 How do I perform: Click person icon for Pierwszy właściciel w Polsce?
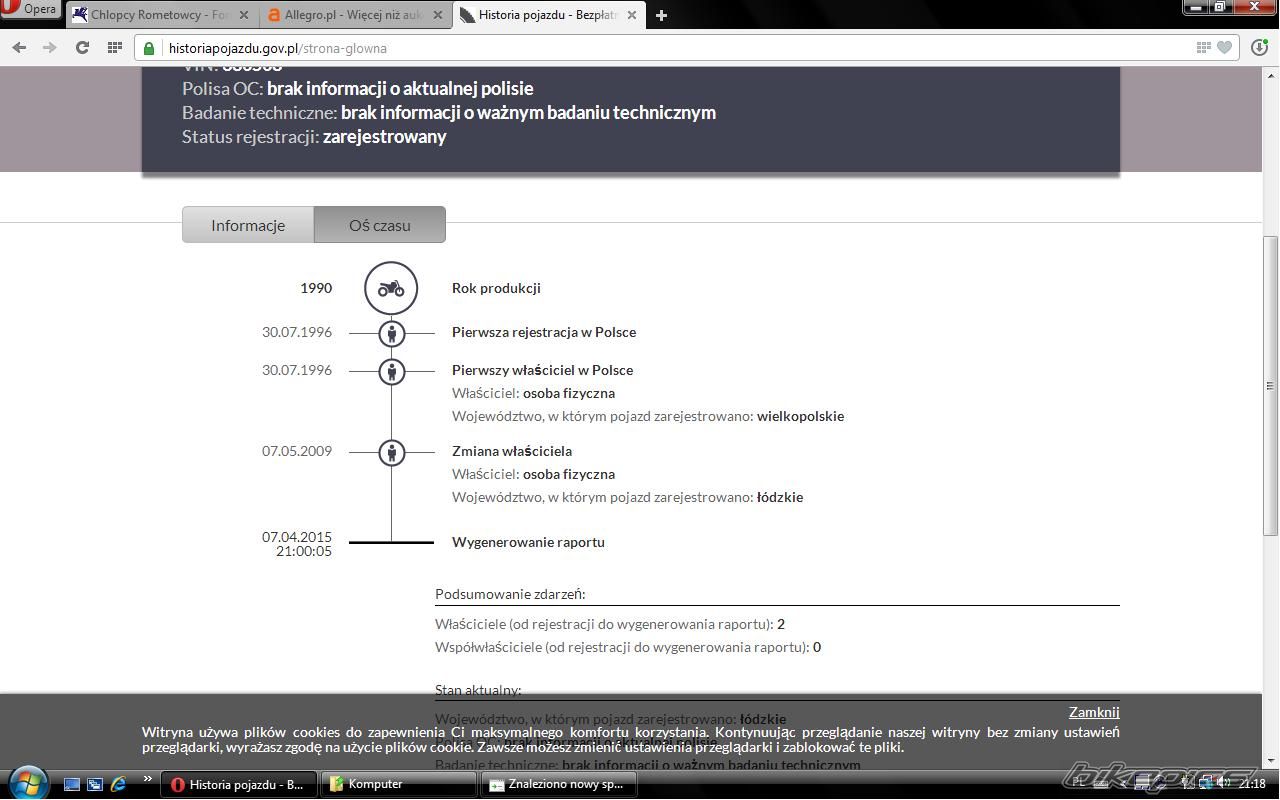[x=391, y=371]
